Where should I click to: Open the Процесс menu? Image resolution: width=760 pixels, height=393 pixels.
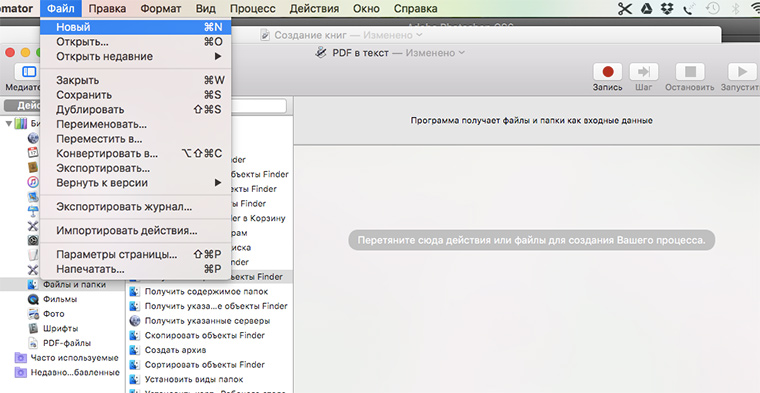[253, 8]
